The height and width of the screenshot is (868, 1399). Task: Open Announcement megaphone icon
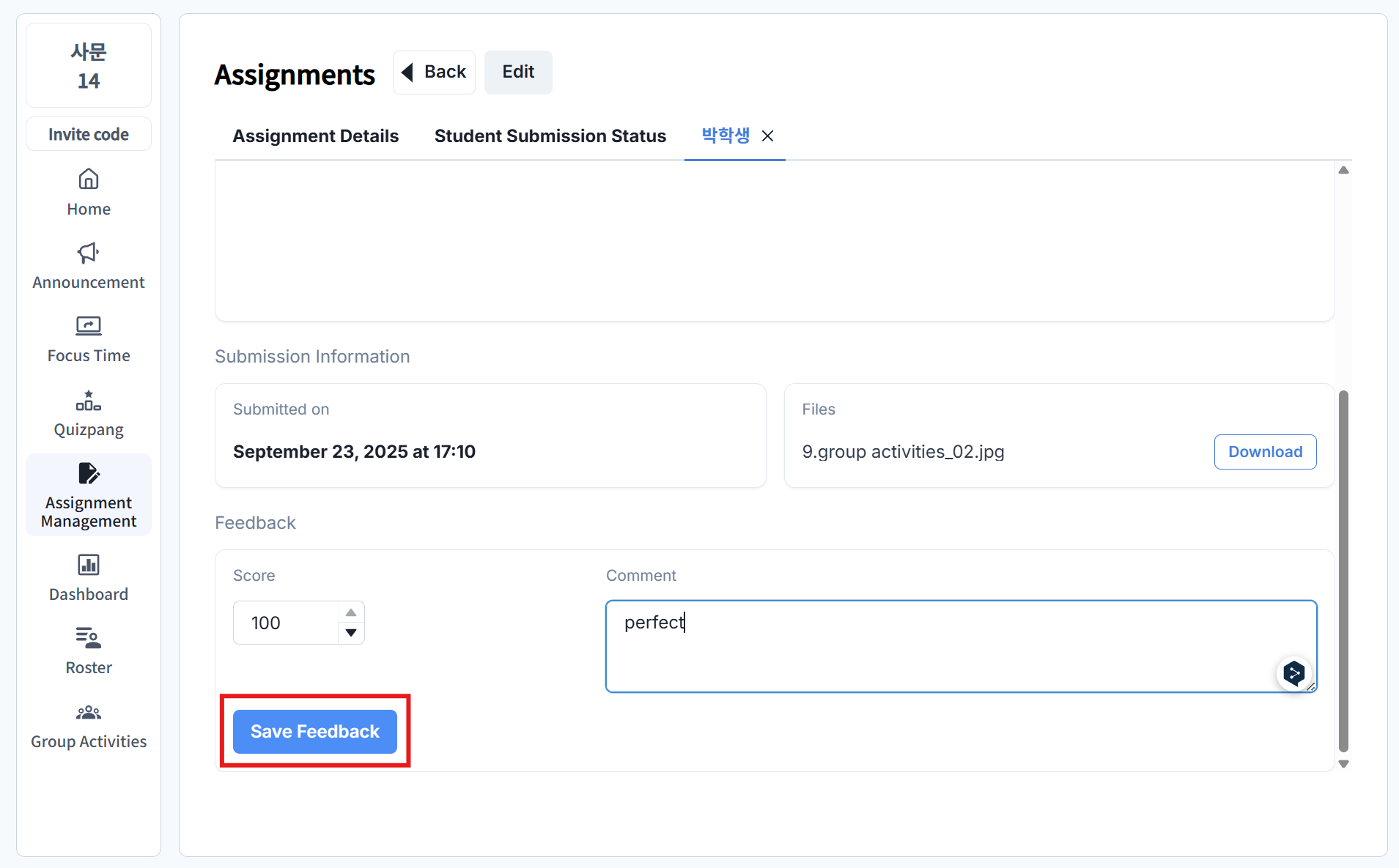[89, 253]
